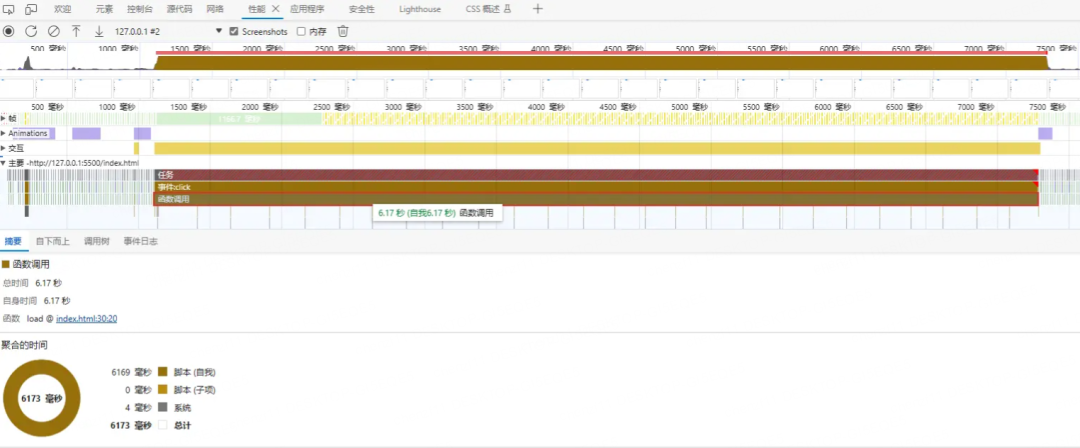
Task: Click the gray 系统 color swatch
Action: [x=163, y=408]
